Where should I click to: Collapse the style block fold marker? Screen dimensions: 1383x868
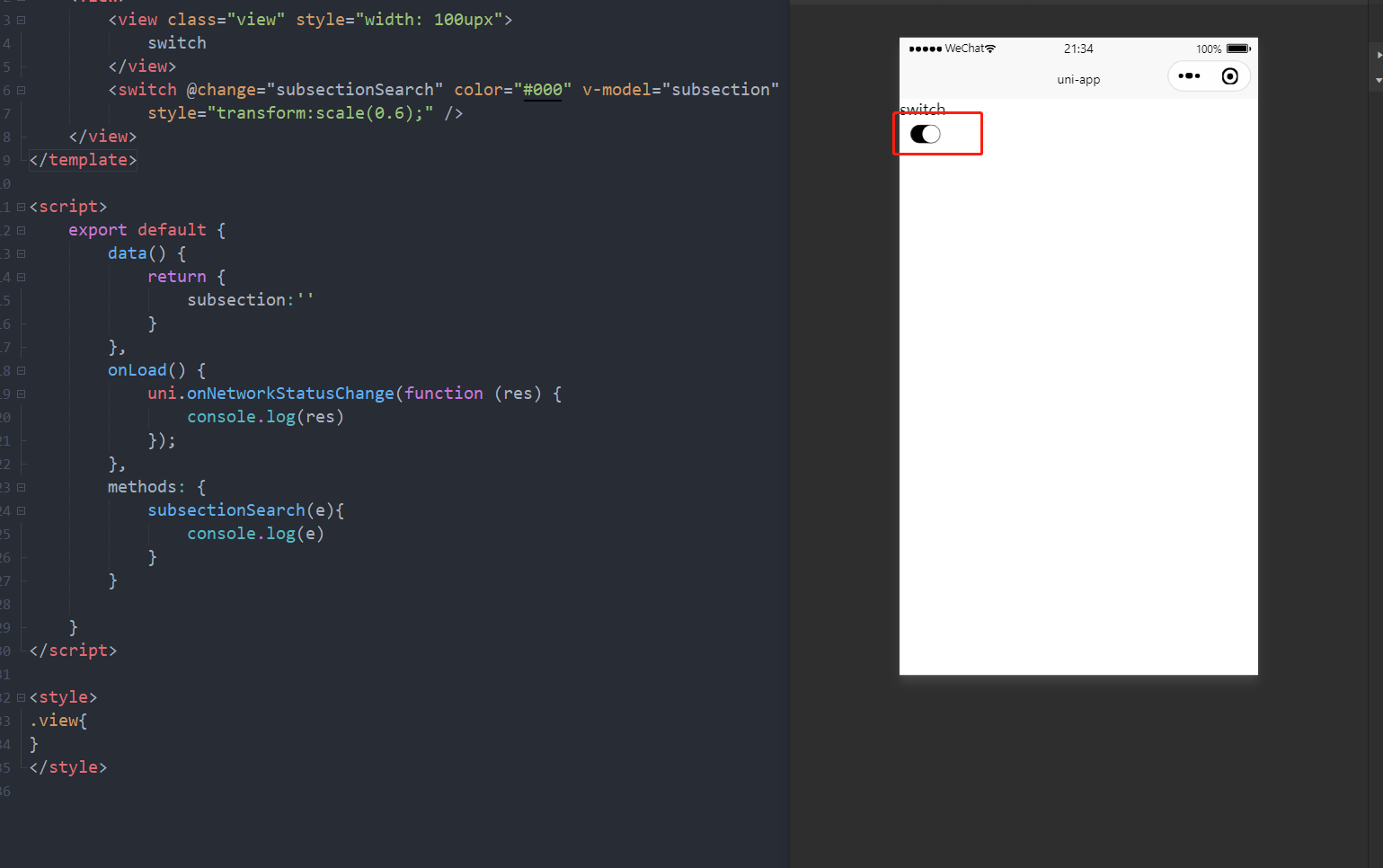pos(21,697)
